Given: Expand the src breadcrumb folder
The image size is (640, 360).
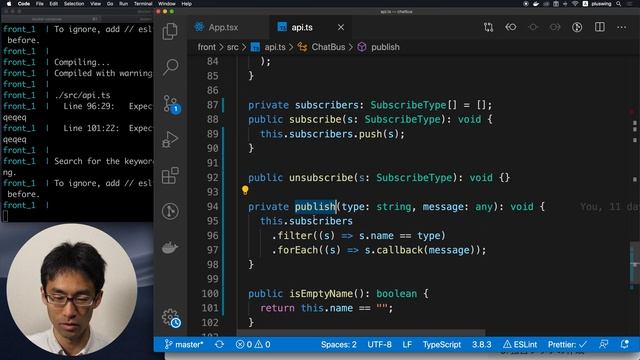Looking at the screenshot, I should 233,47.
